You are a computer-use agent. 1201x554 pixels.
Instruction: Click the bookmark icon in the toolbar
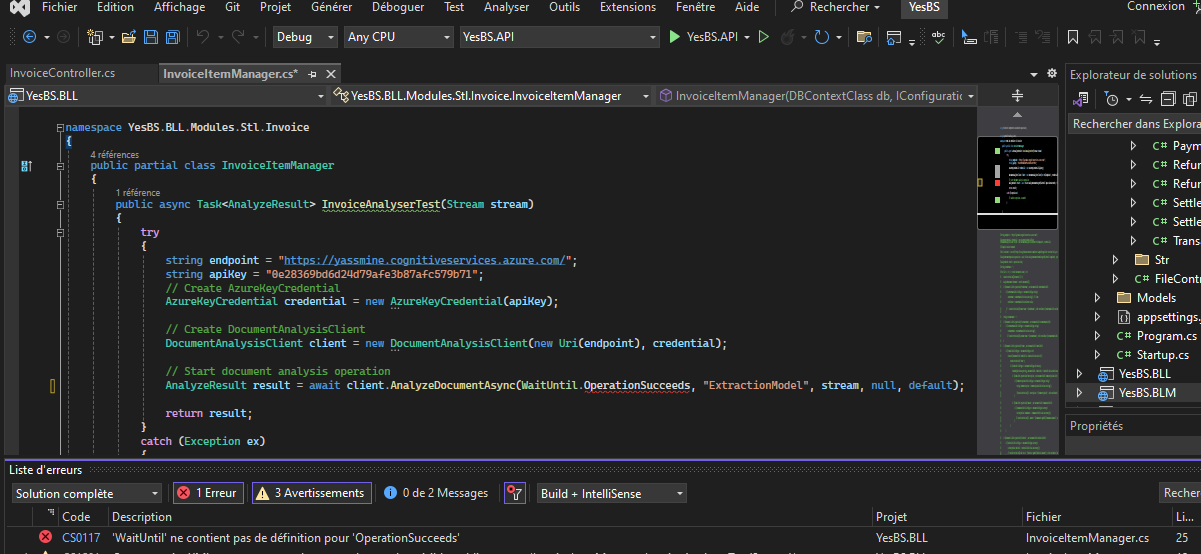(1073, 37)
